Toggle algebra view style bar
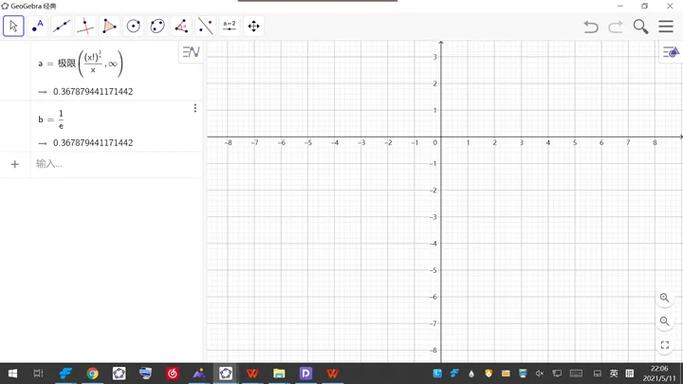The image size is (683, 384). 191,52
